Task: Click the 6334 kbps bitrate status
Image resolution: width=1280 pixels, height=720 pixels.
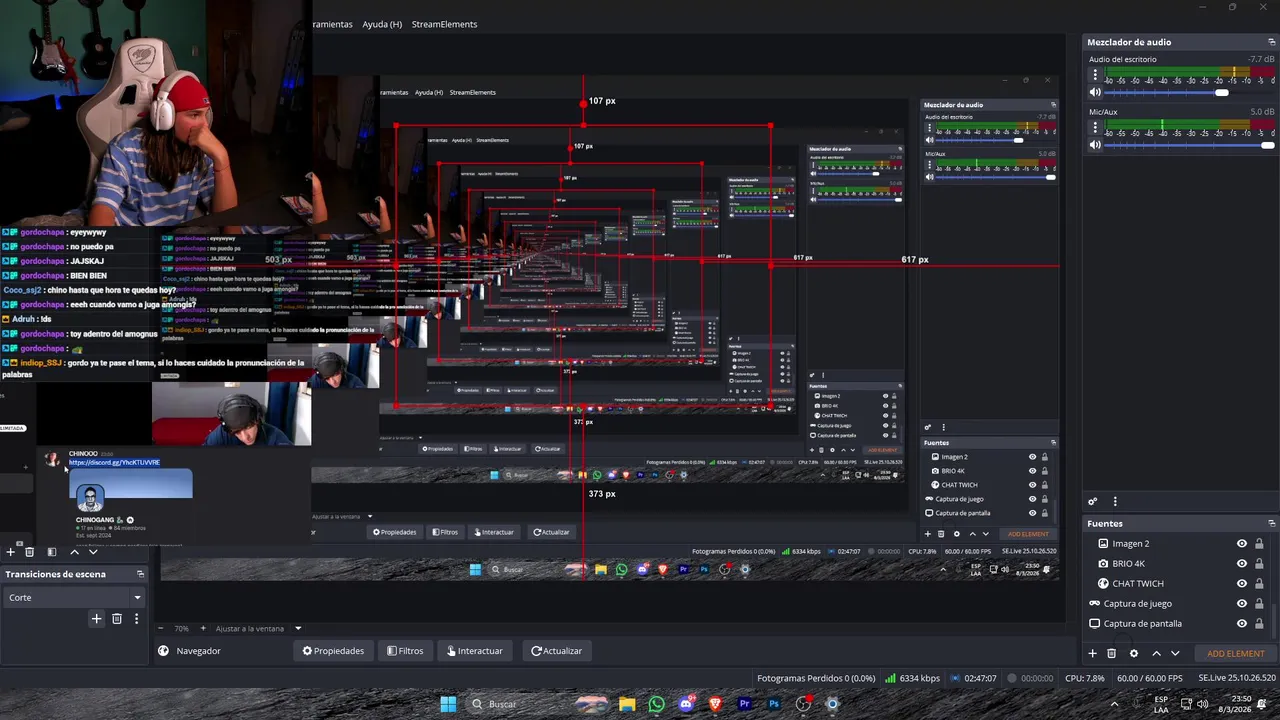Action: click(912, 678)
